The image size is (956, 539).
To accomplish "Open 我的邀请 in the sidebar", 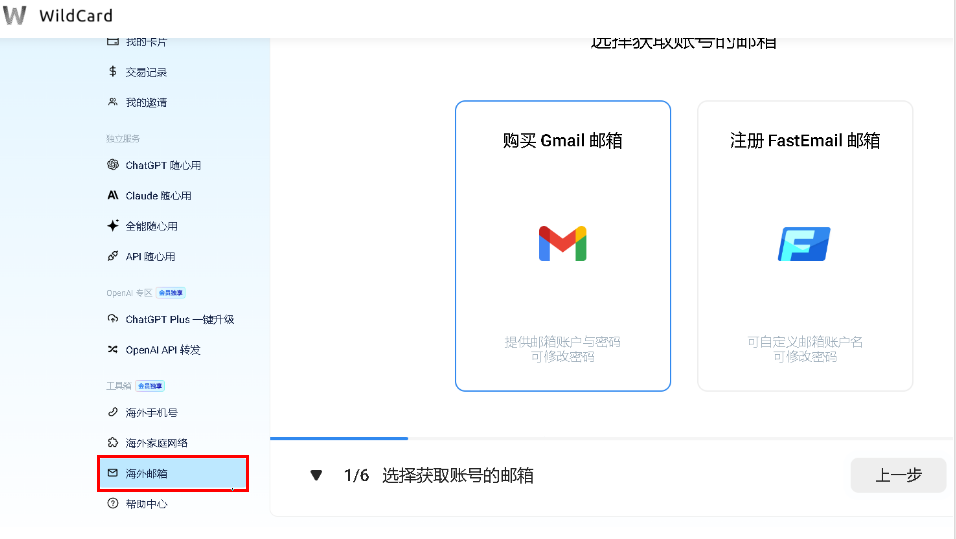I will pos(146,102).
